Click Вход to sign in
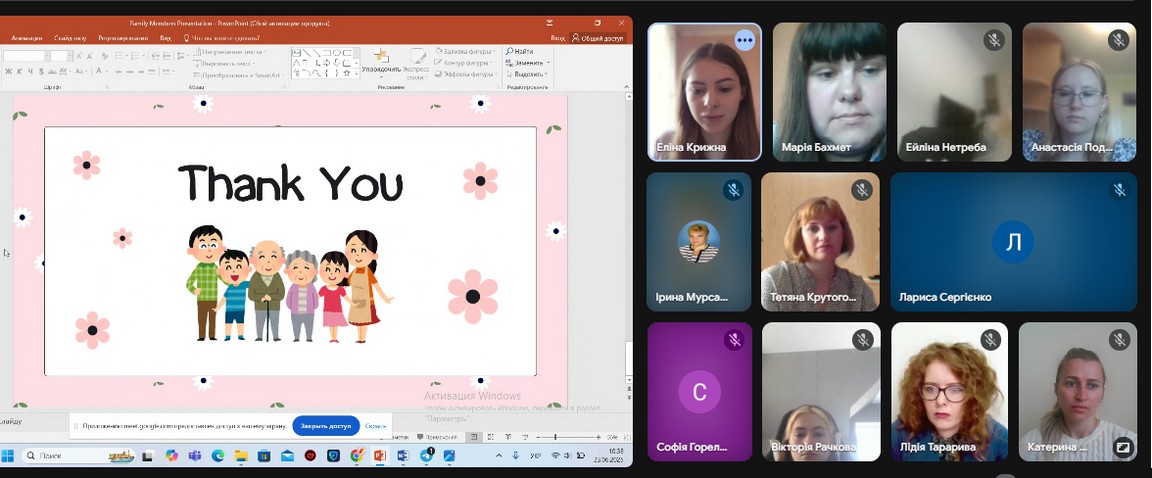 [558, 37]
